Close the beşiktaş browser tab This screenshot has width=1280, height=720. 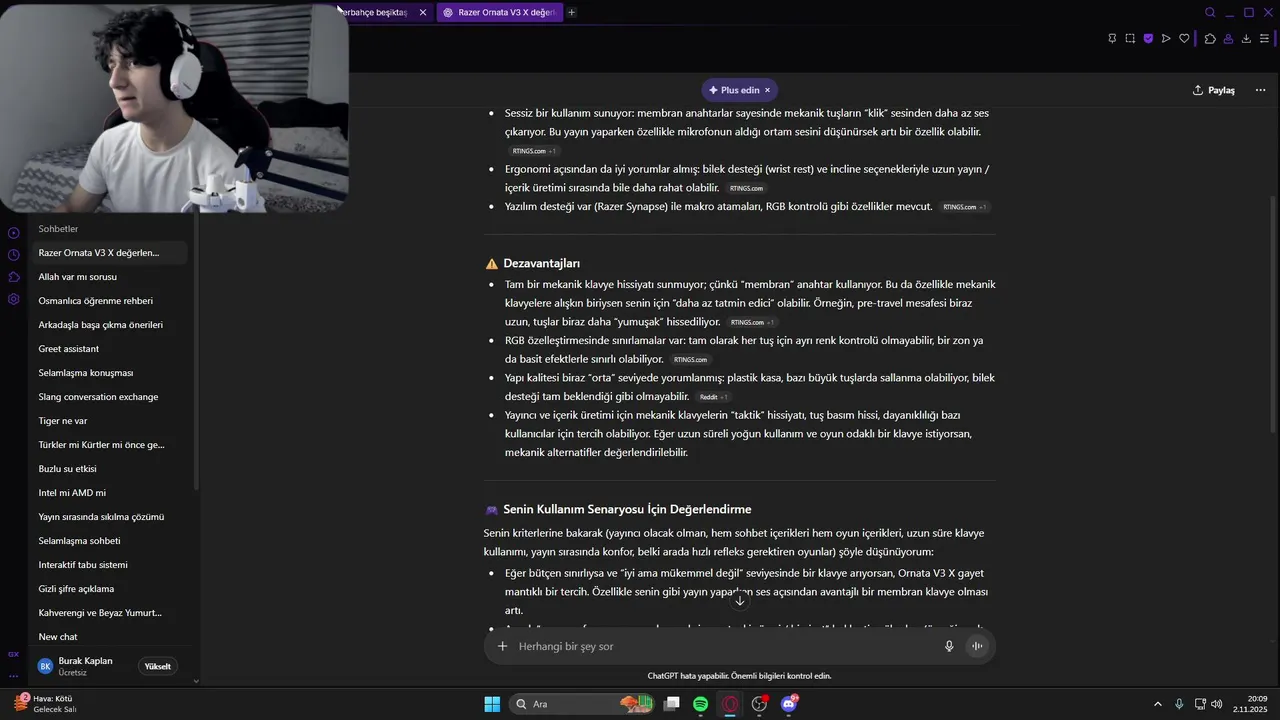point(423,12)
